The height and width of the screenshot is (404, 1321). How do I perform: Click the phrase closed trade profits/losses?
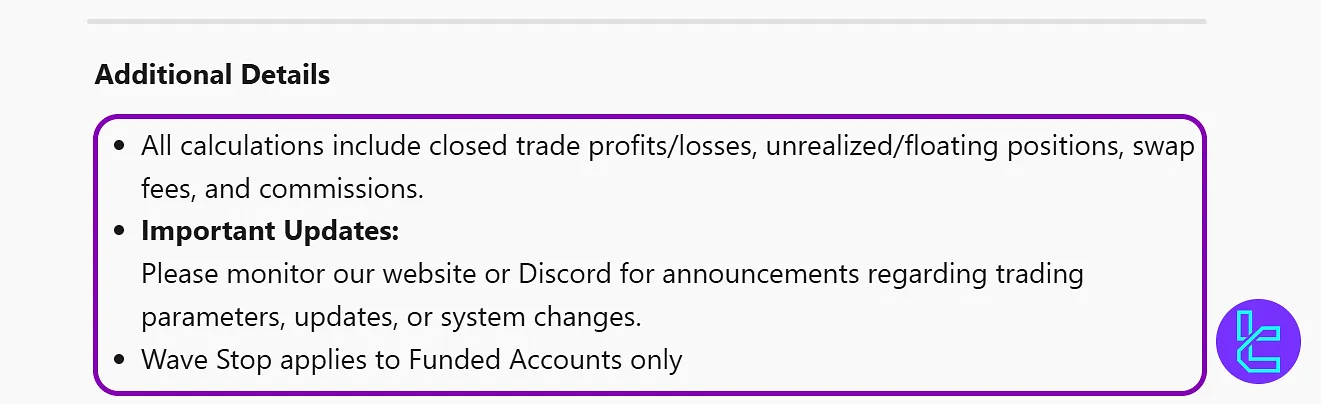[593, 146]
